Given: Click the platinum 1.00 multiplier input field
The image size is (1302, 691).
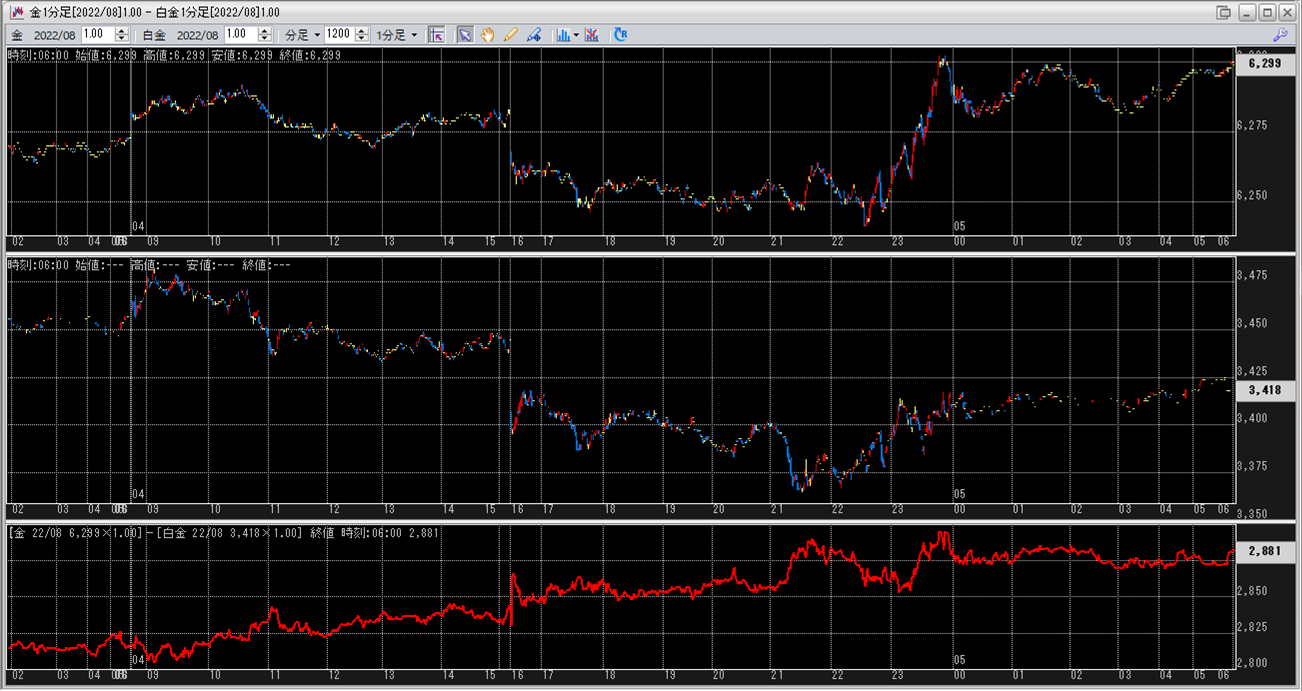Looking at the screenshot, I should [x=241, y=34].
